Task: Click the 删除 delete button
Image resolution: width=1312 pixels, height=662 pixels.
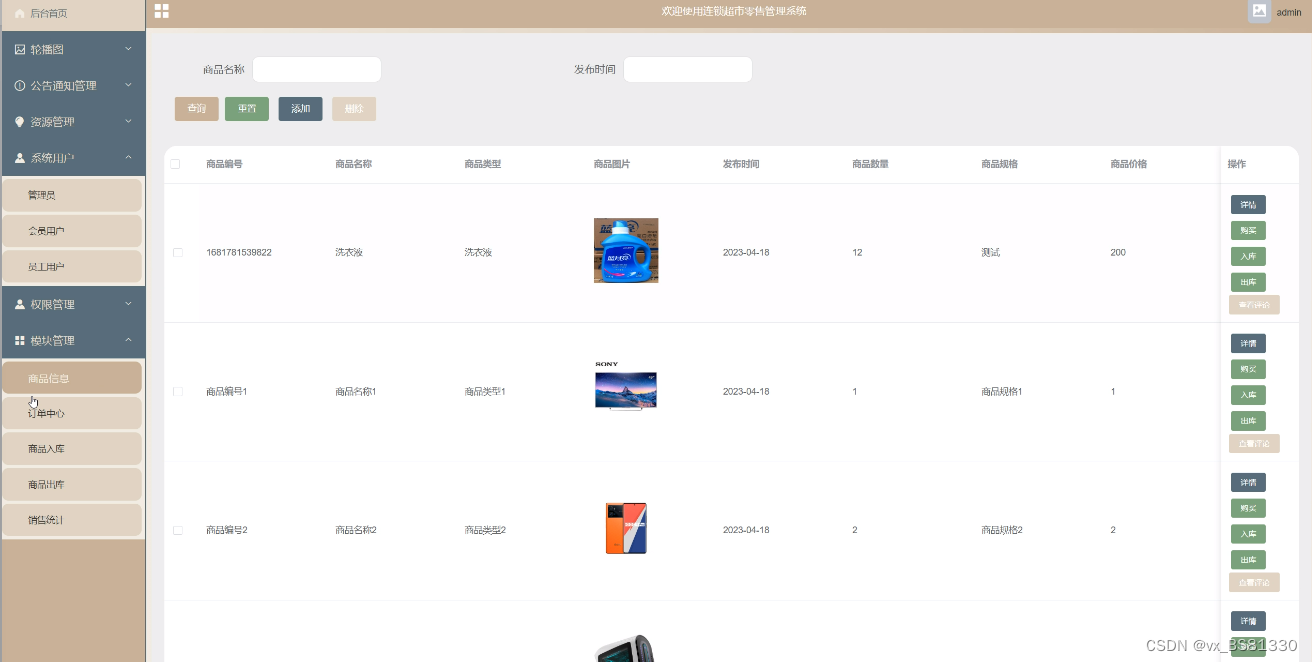Action: click(x=354, y=109)
